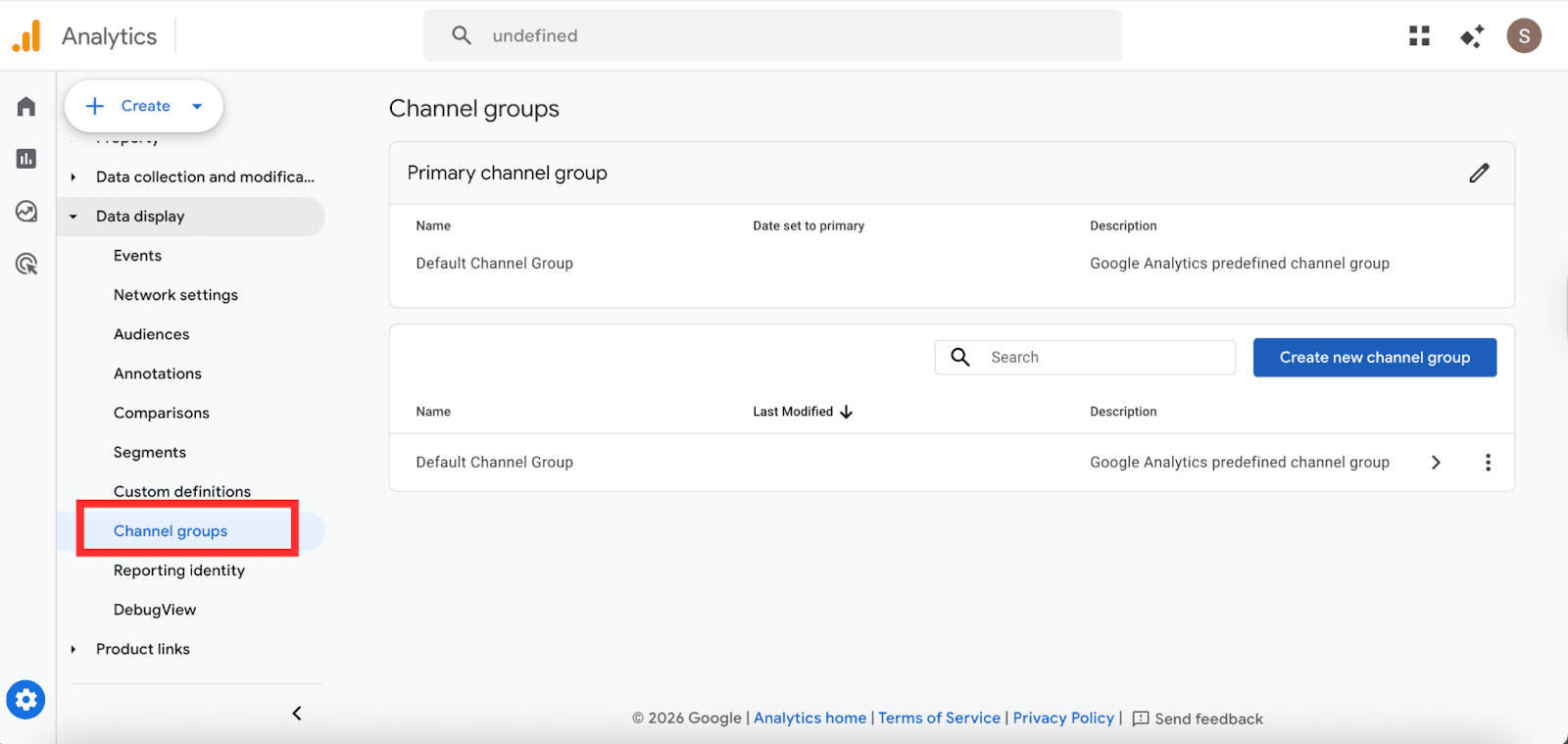Viewport: 1568px width, 744px height.
Task: Click the Send feedback icon
Action: point(1141,719)
